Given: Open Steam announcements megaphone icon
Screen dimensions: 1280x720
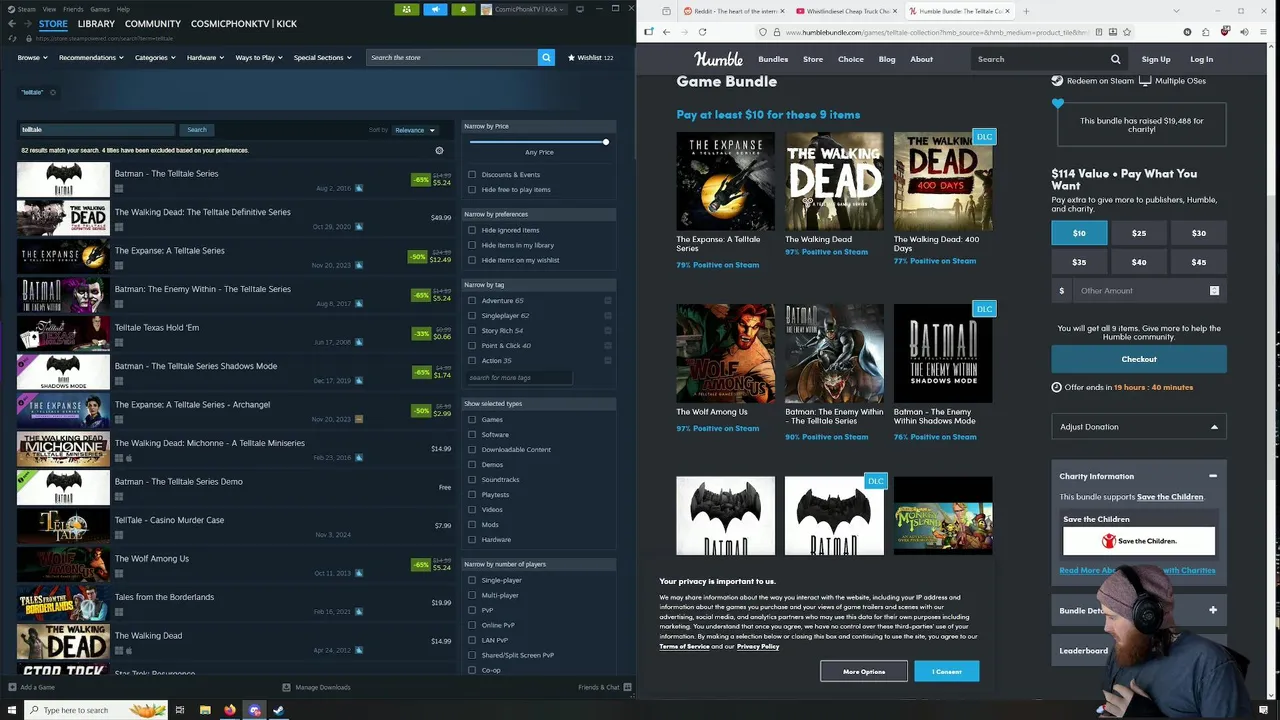Looking at the screenshot, I should point(435,9).
